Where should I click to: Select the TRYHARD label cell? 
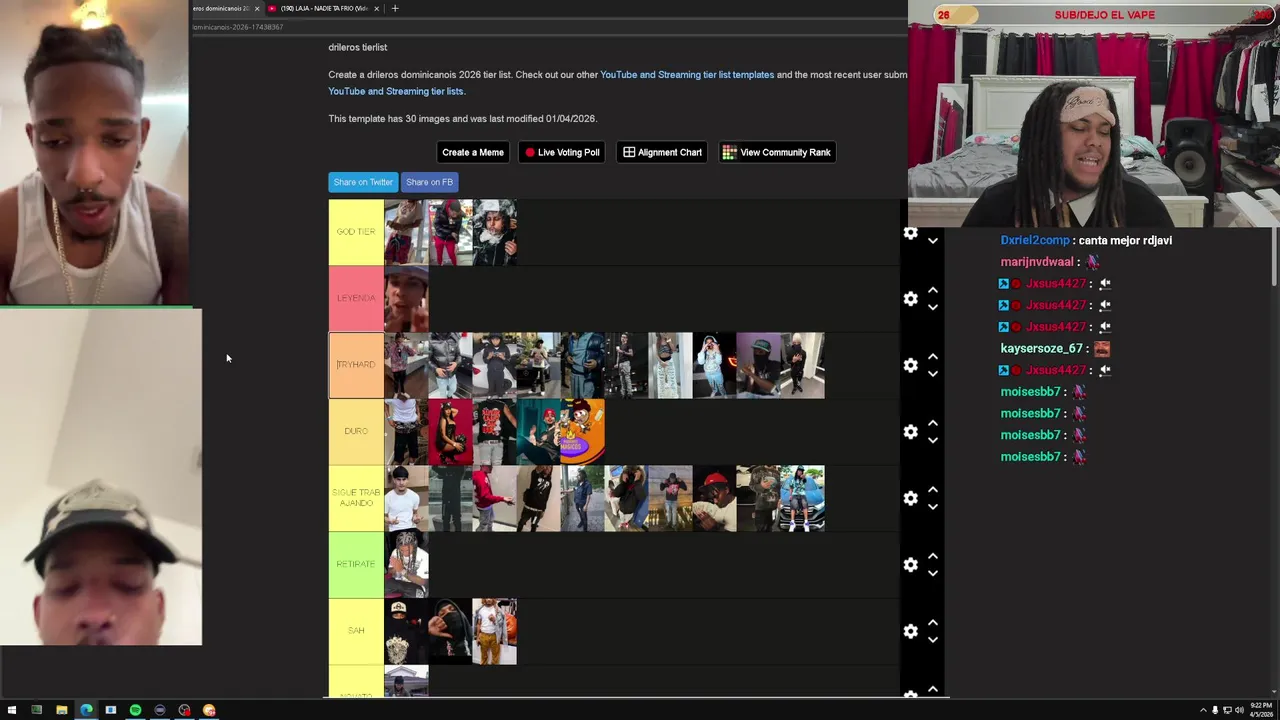(356, 365)
